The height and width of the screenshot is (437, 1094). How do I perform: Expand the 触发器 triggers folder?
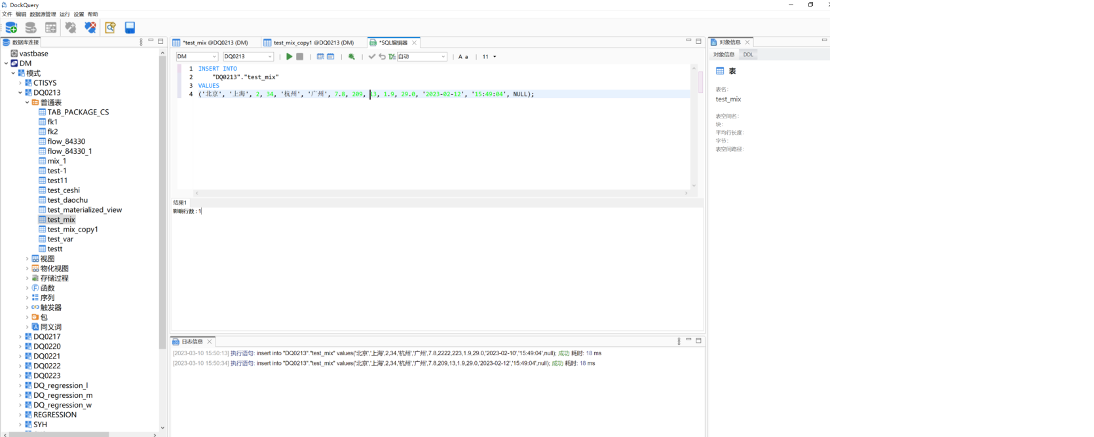coord(27,307)
